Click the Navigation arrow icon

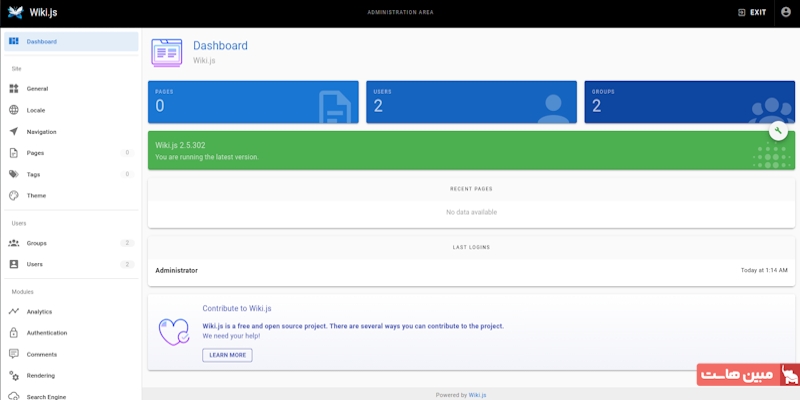(x=14, y=132)
